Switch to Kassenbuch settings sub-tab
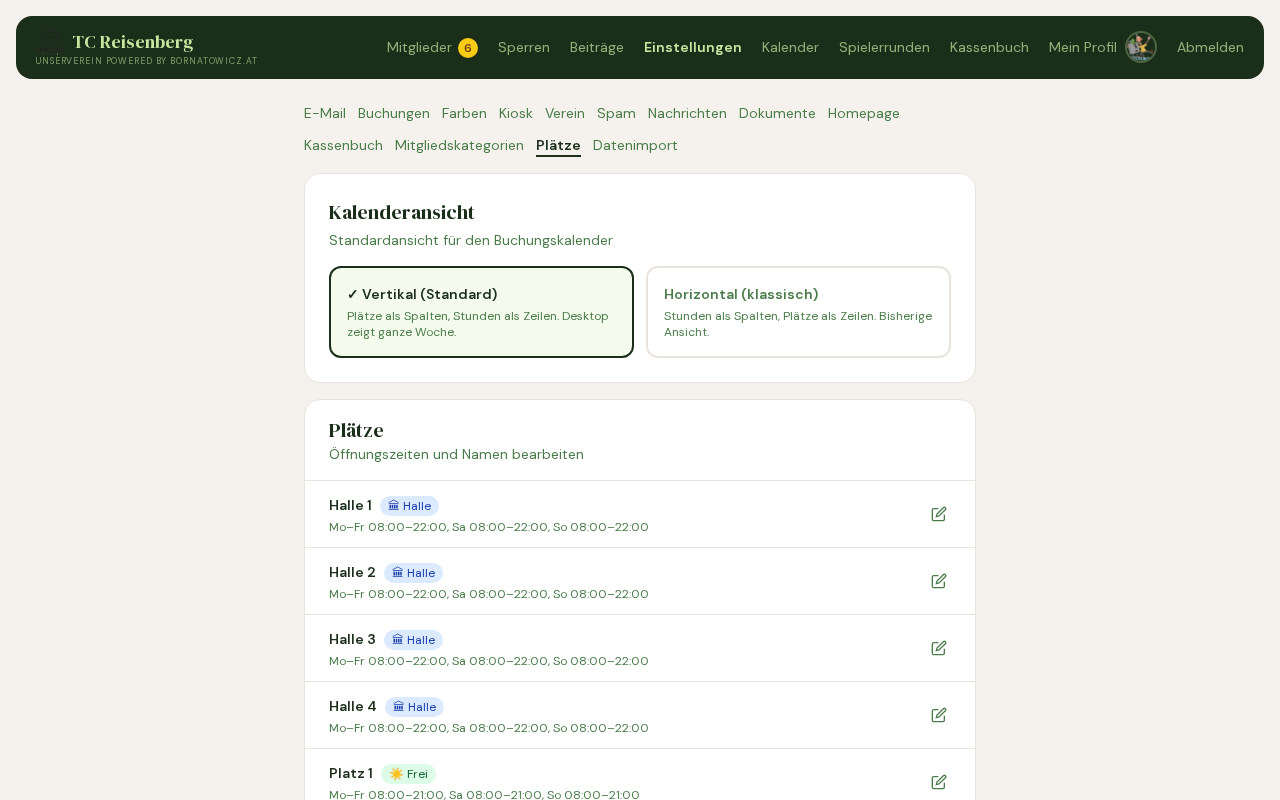The height and width of the screenshot is (800, 1280). point(343,145)
